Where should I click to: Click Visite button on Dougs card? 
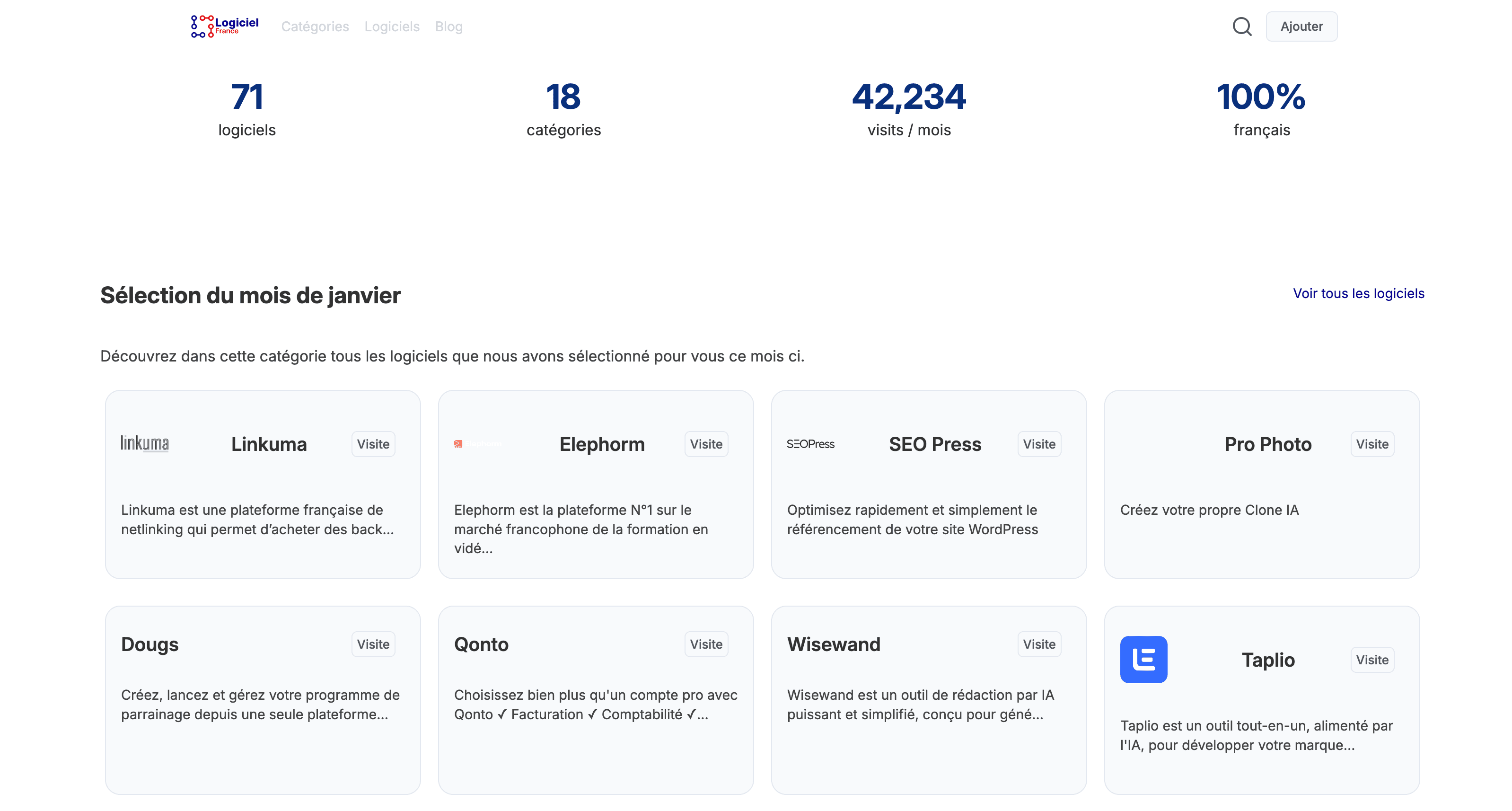(x=373, y=644)
